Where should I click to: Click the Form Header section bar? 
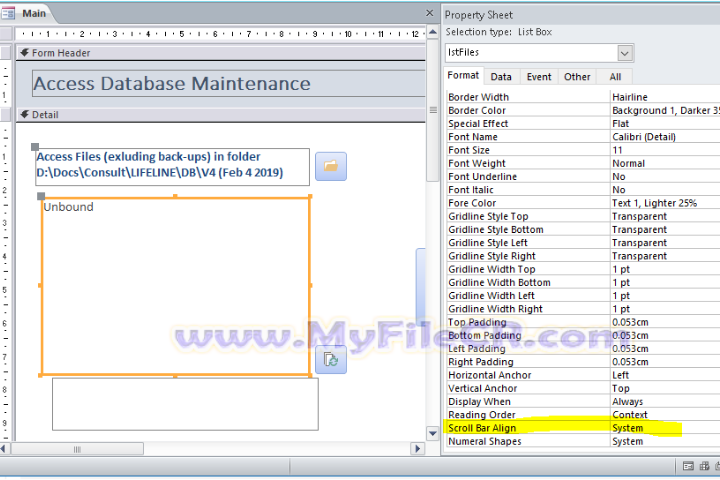(220, 53)
